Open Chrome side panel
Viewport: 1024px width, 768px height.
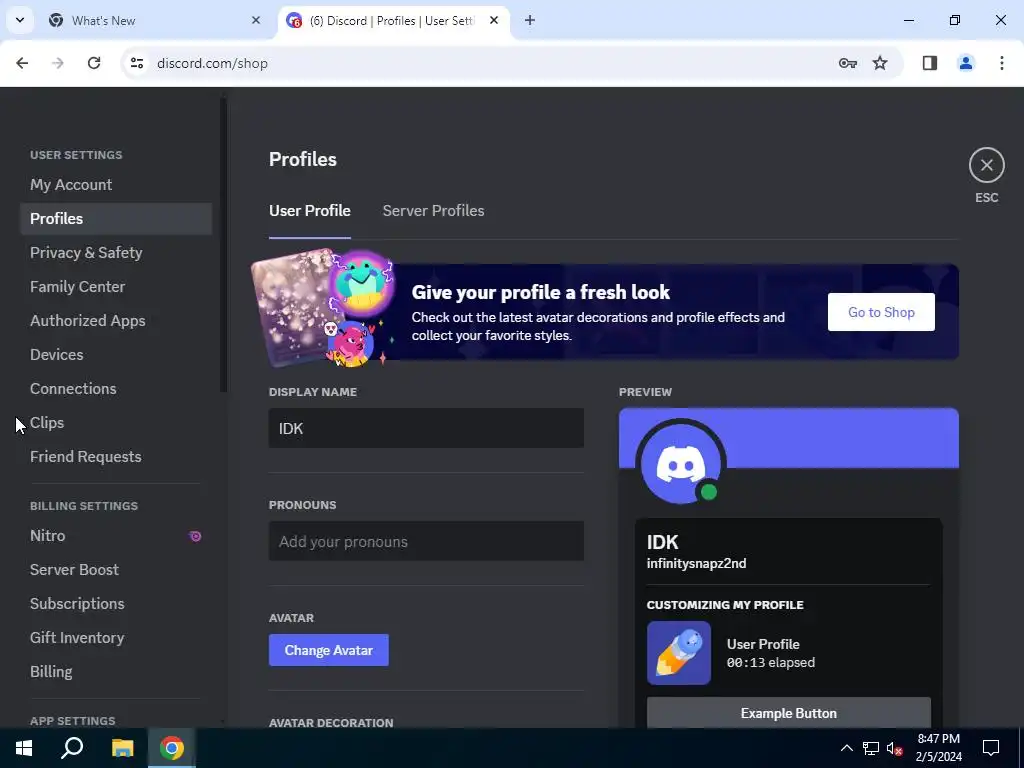click(x=930, y=63)
